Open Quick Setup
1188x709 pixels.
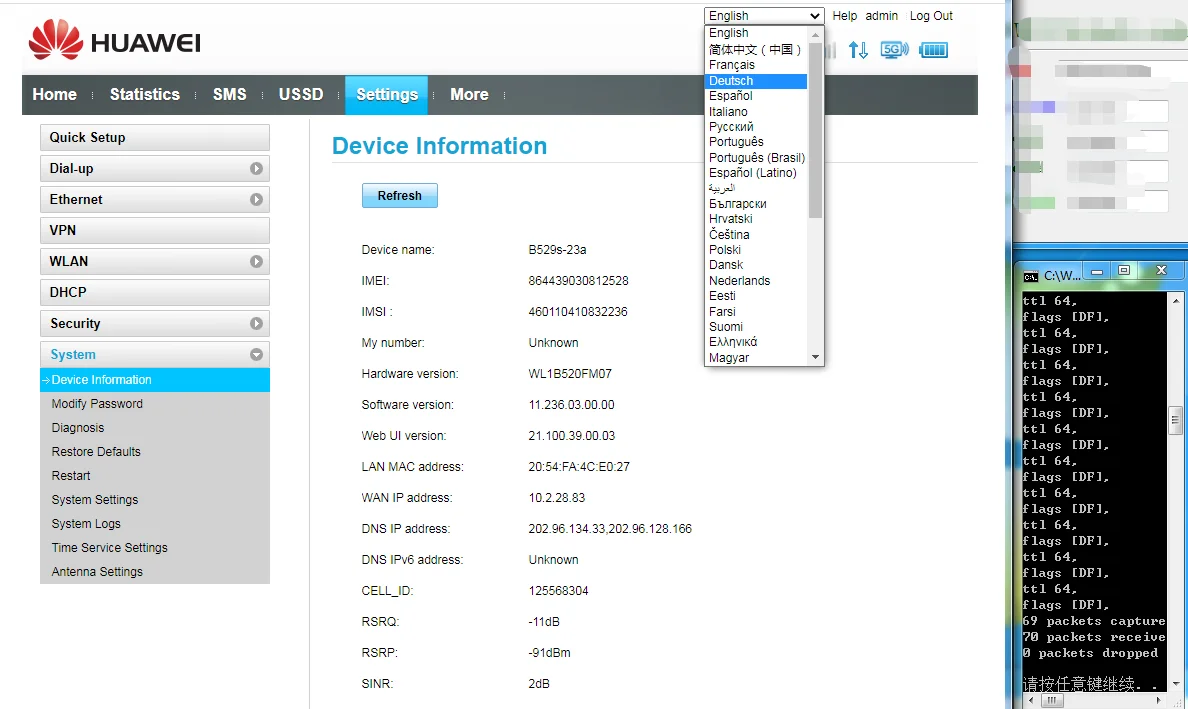(x=155, y=137)
